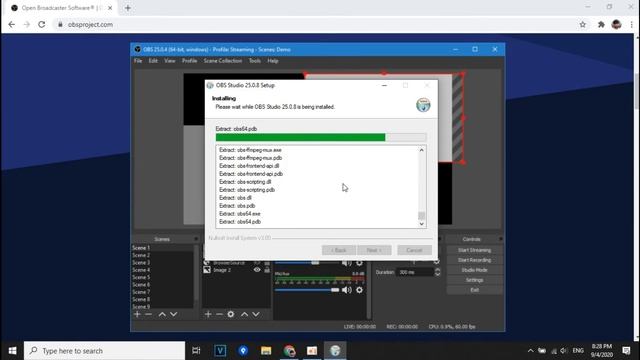Image resolution: width=640 pixels, height=360 pixels.
Task: Click the installer green progress bar
Action: (x=321, y=137)
